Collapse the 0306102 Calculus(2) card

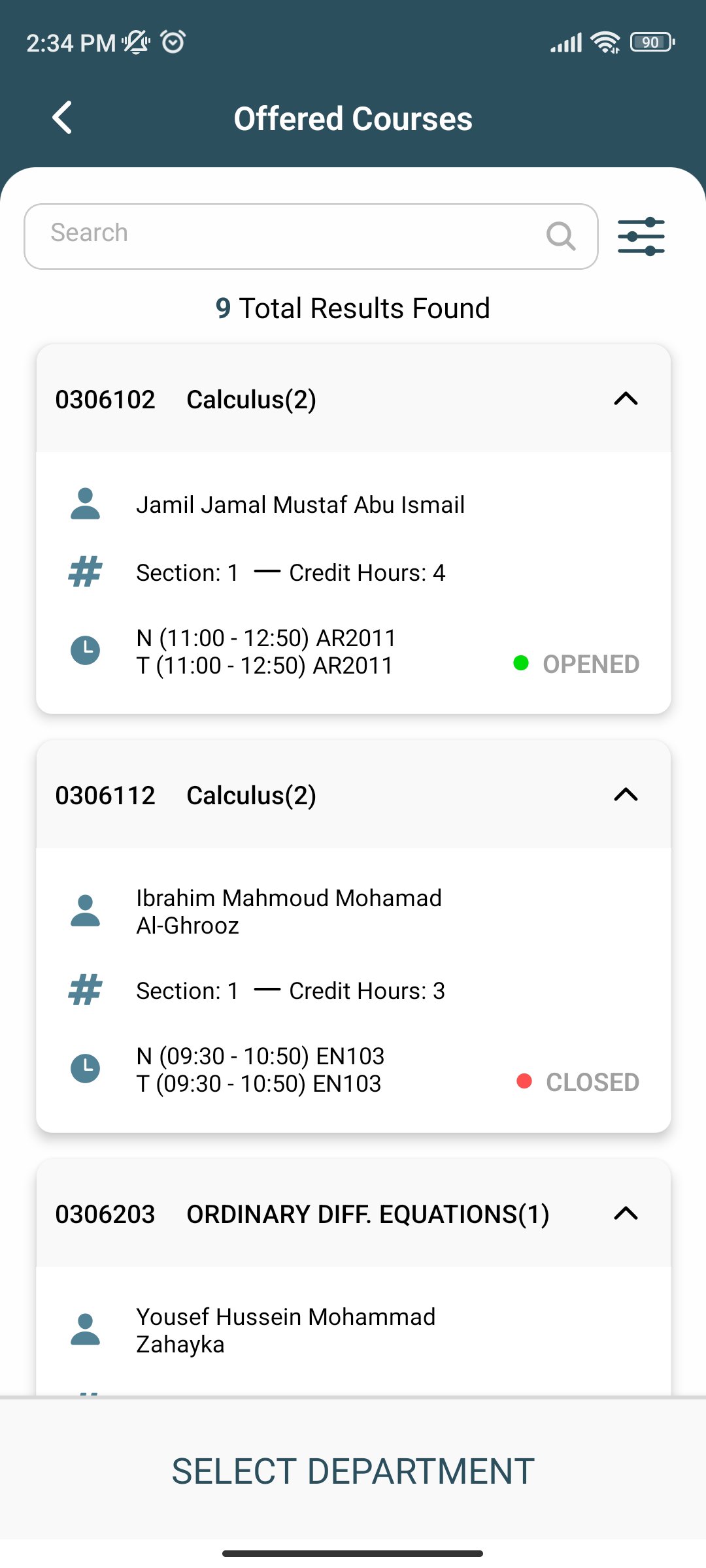(x=626, y=399)
